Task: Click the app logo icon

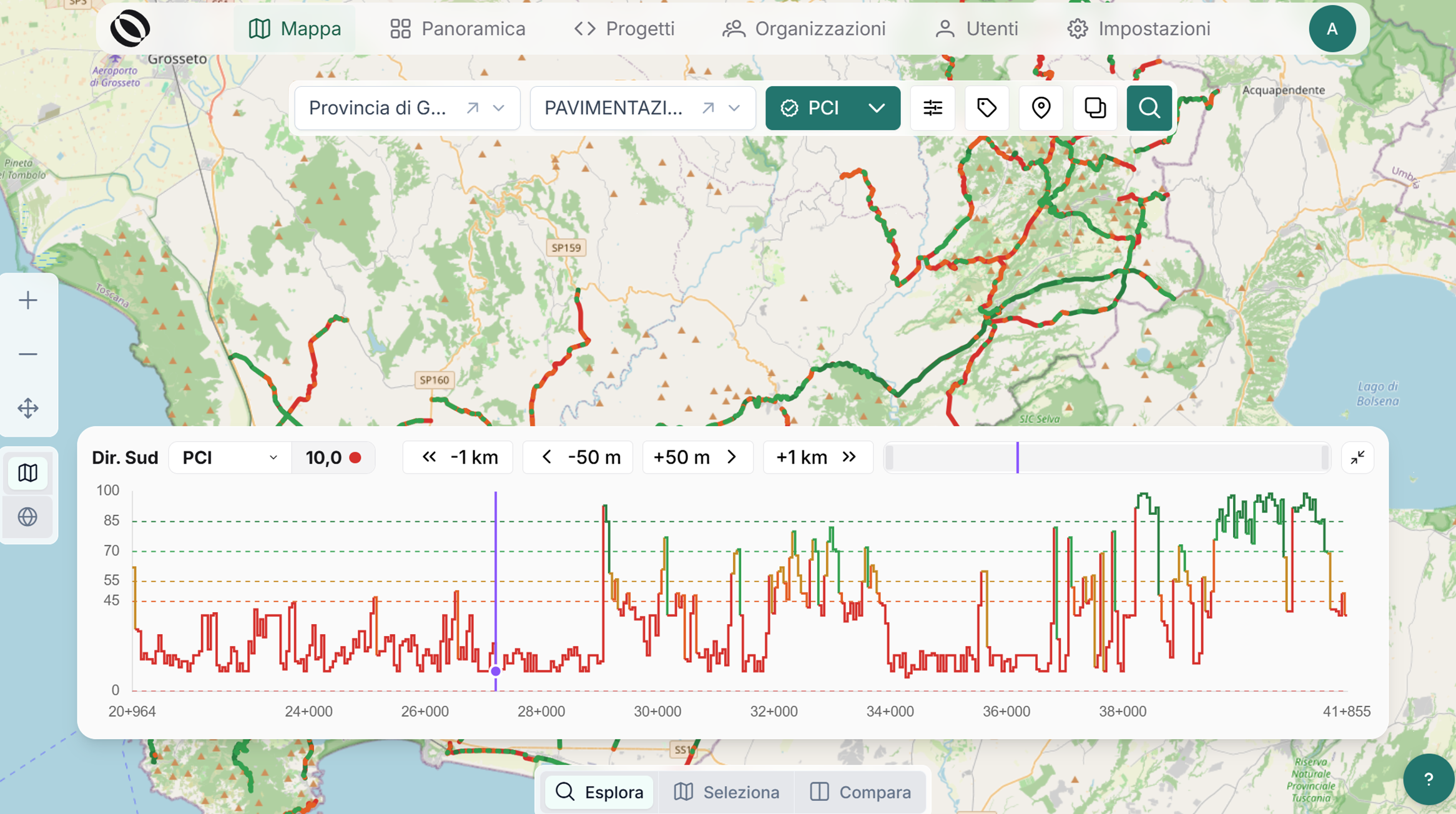Action: [x=130, y=29]
